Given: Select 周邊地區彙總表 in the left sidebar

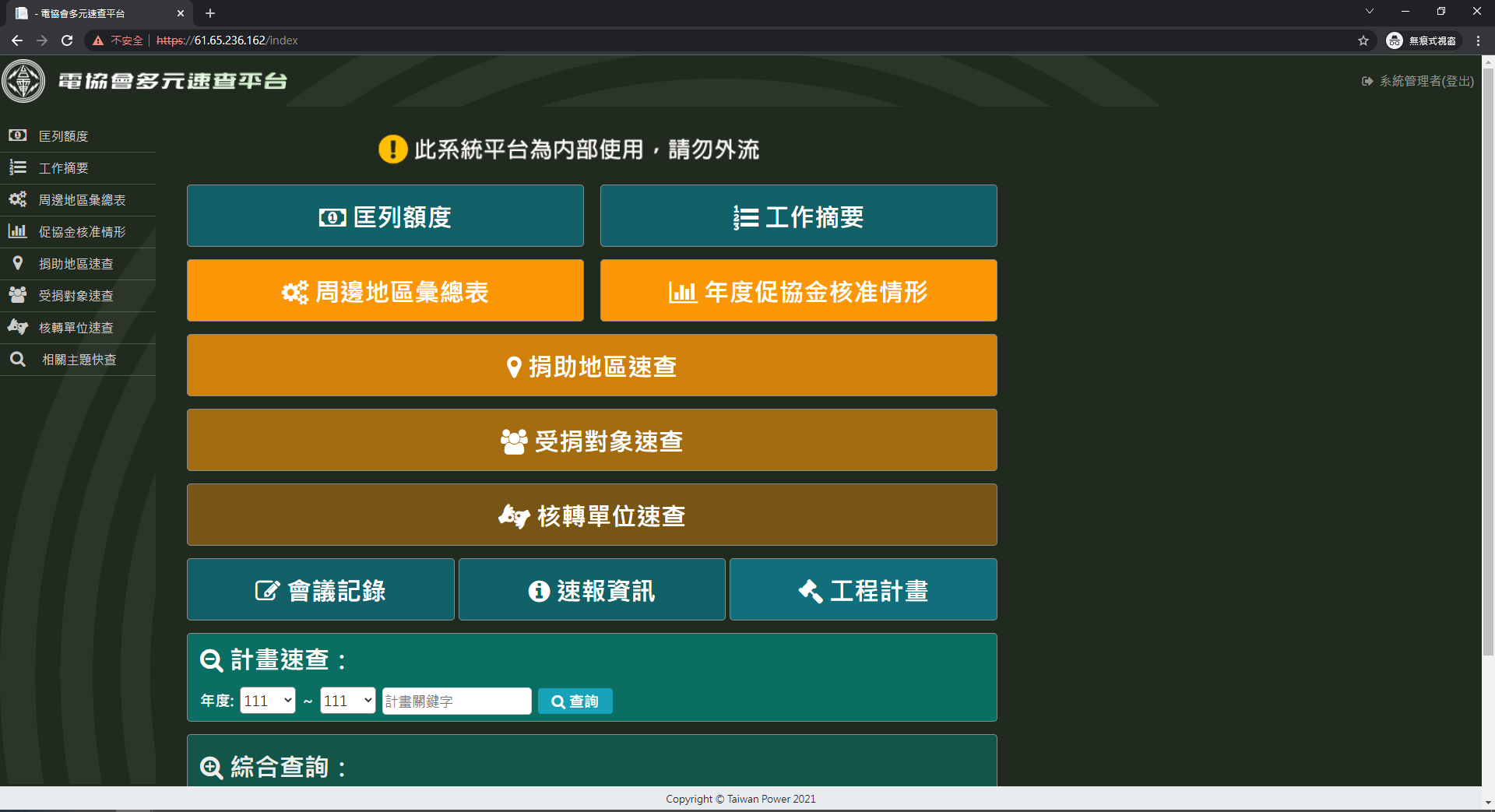Looking at the screenshot, I should [78, 200].
